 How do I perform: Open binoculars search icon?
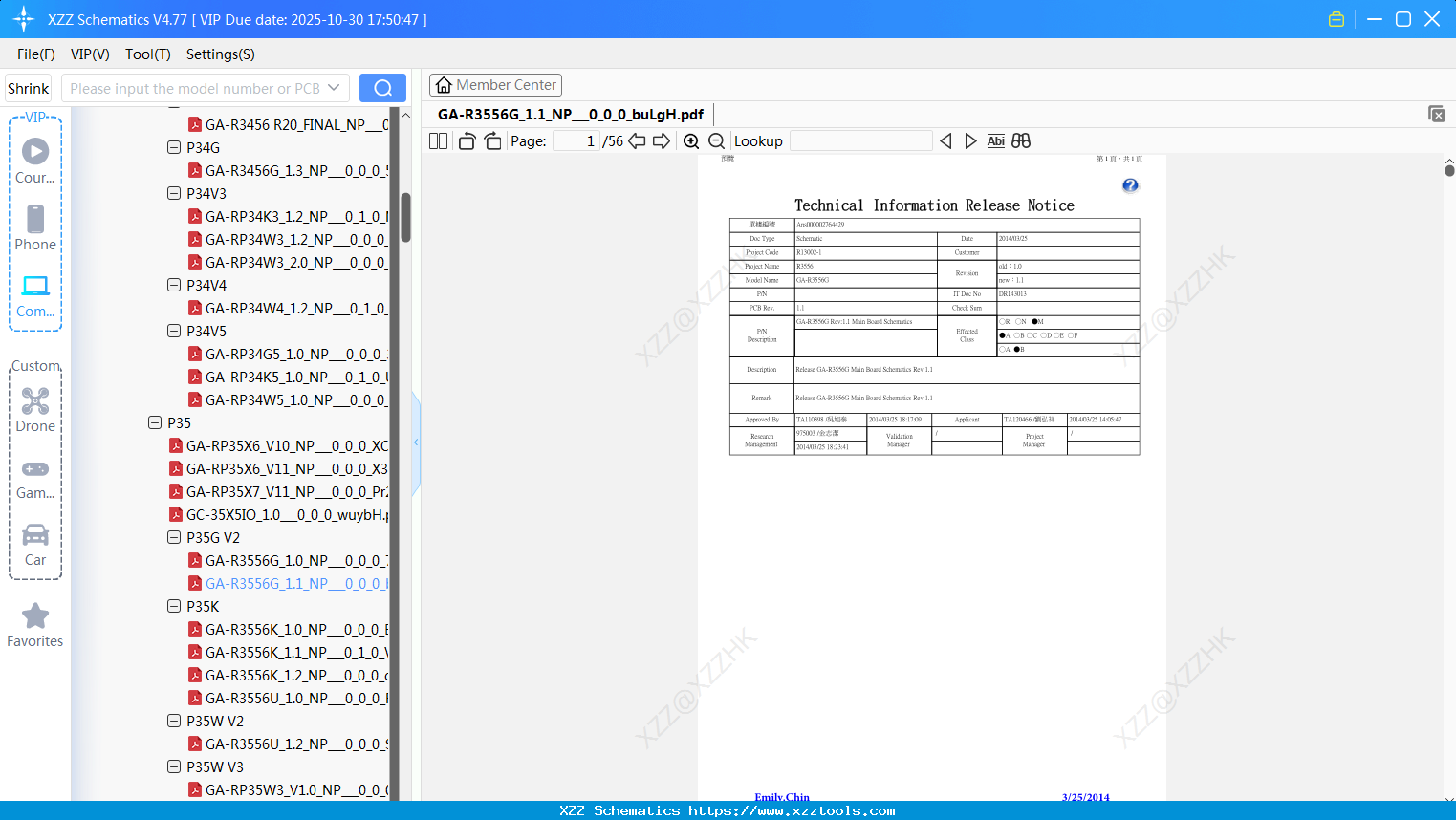1021,141
